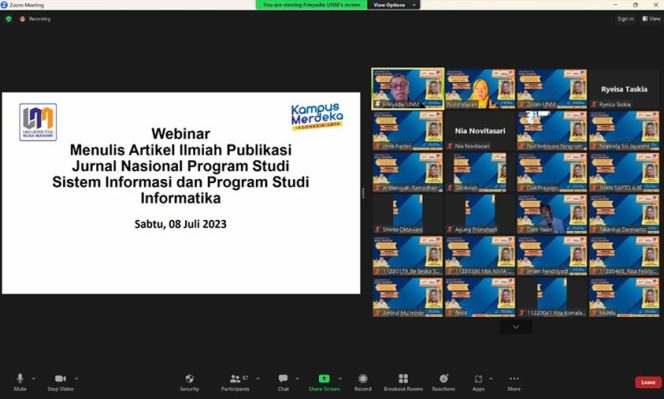Select the Zoom UNM participant tile
The image size is (664, 399).
click(x=552, y=89)
